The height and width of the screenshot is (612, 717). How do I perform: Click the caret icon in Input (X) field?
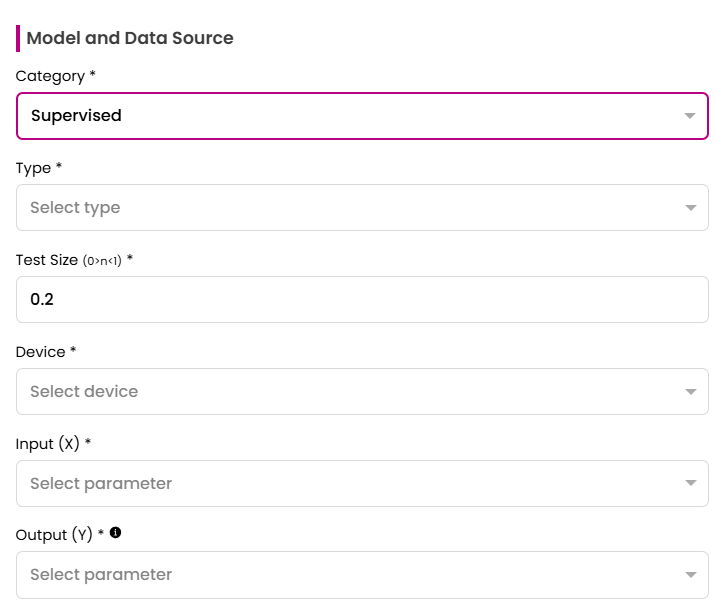[x=689, y=484]
